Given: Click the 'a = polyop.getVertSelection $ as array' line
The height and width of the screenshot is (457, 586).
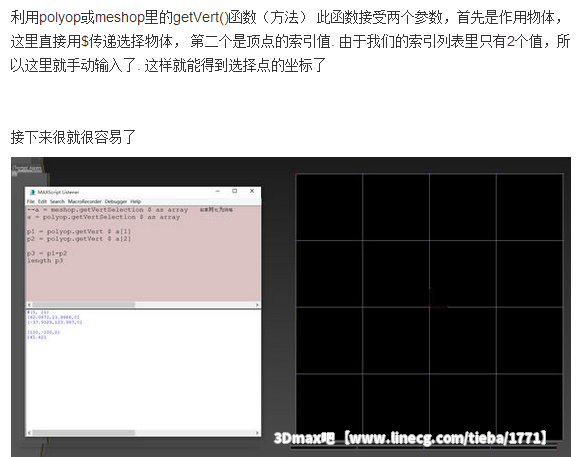Looking at the screenshot, I should tap(103, 217).
